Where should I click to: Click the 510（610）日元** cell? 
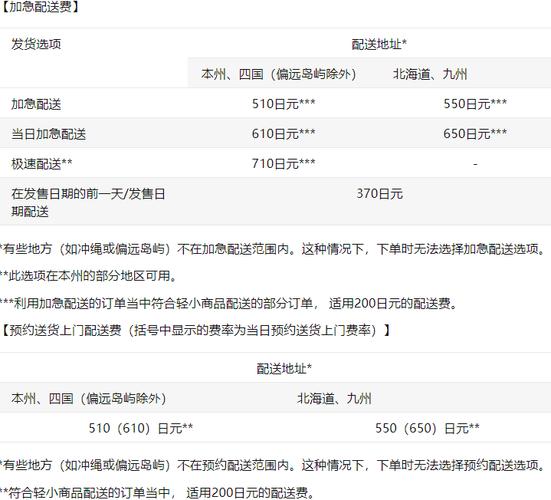(141, 428)
